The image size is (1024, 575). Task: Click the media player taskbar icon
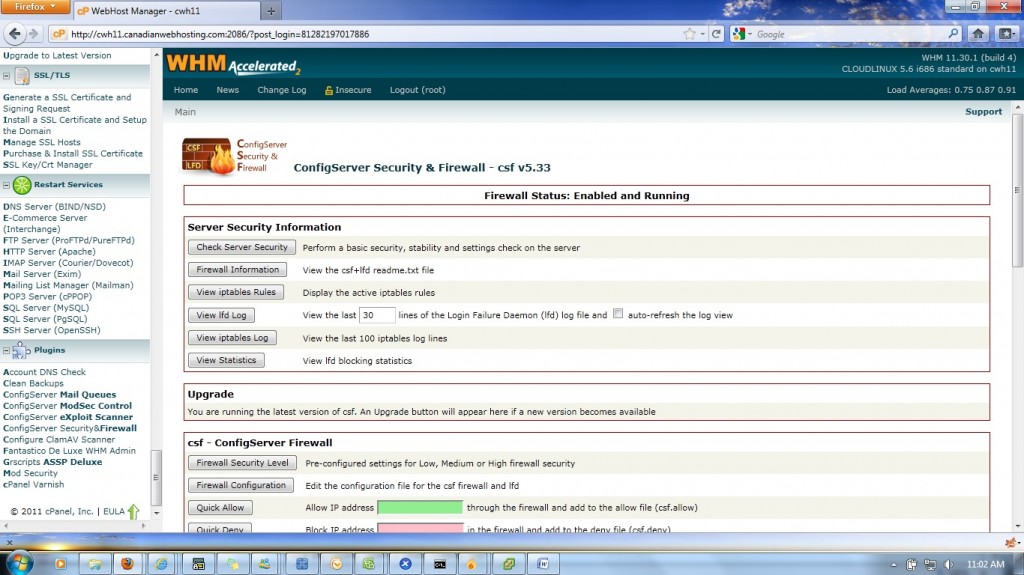60,563
